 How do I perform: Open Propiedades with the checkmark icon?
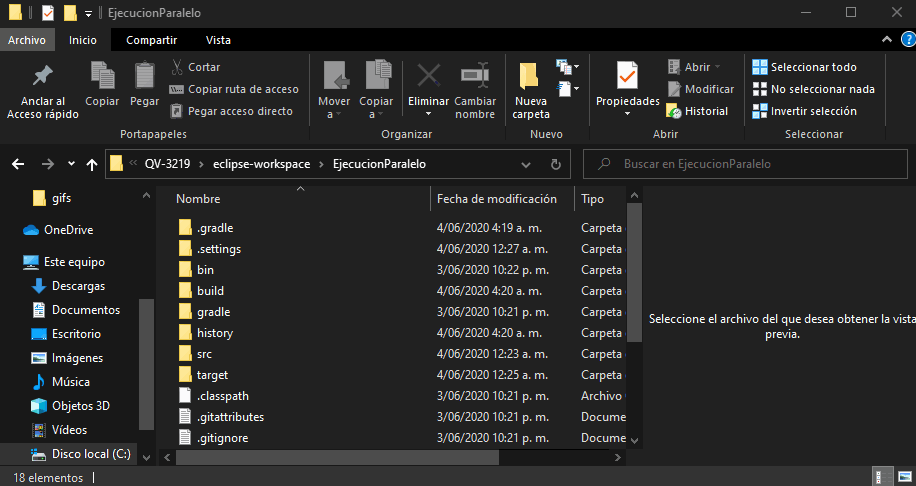(x=627, y=76)
